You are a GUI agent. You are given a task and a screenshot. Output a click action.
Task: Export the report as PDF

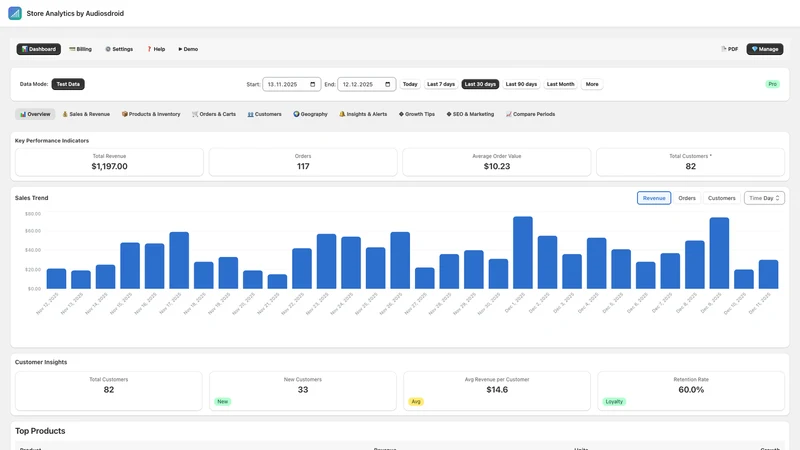pos(730,49)
